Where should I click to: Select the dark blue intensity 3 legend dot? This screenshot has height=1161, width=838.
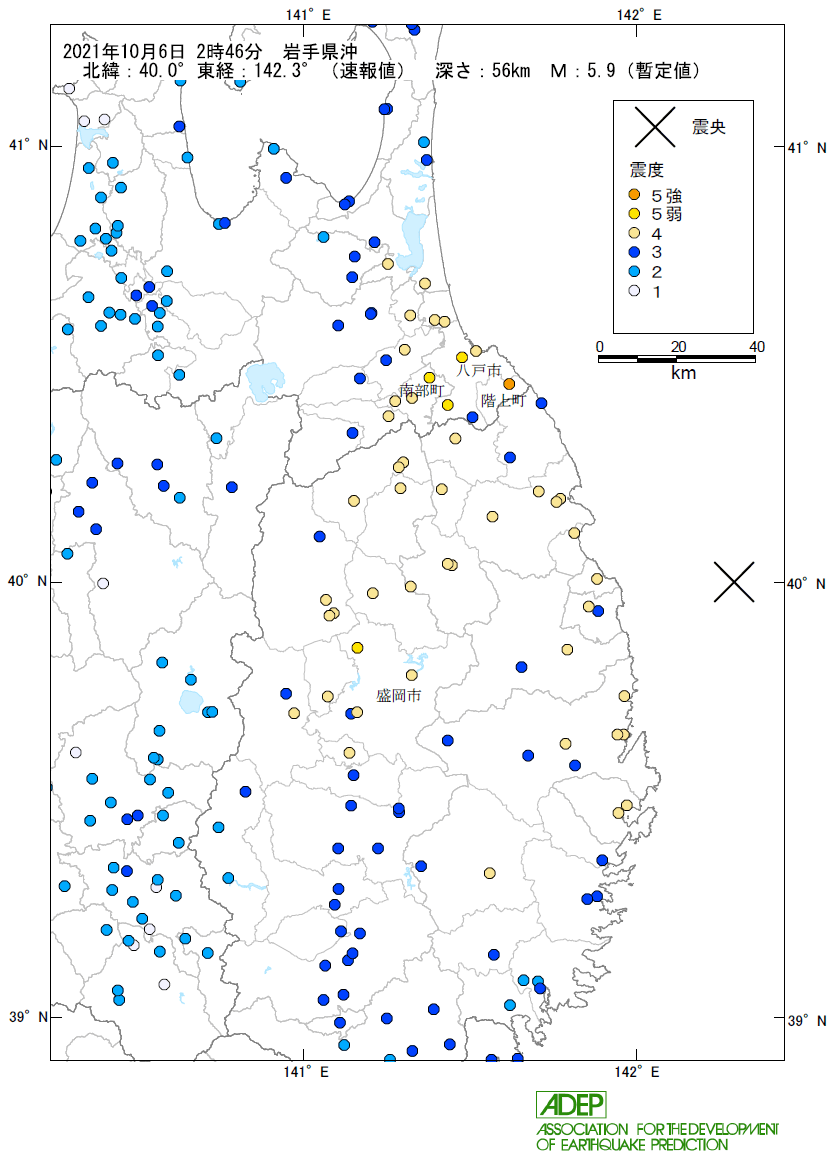tap(634, 252)
